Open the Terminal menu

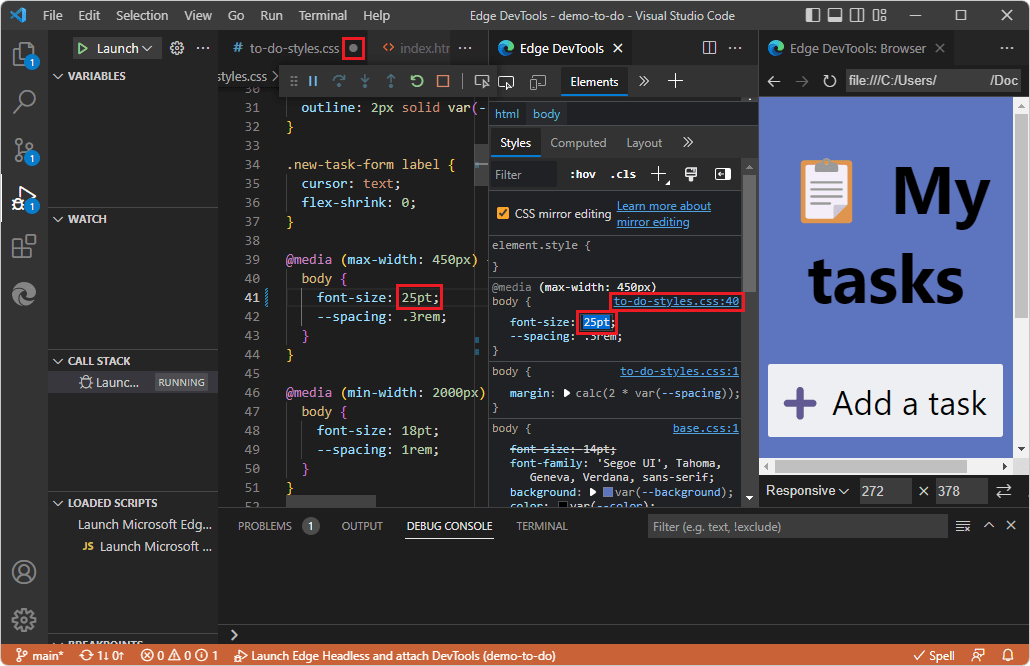tap(322, 15)
